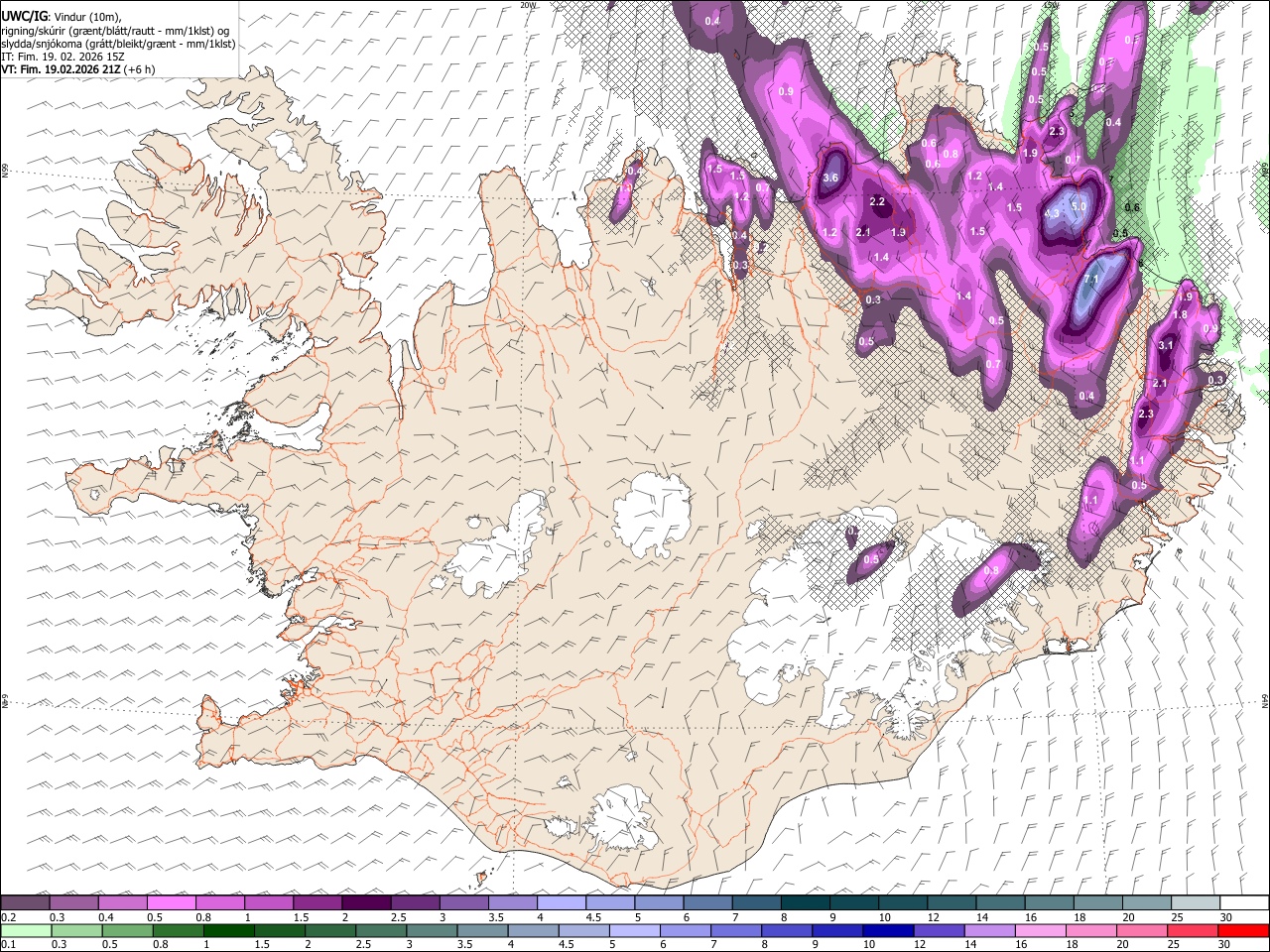Pick the violet 14–16 rain legend swatch
1270x952 pixels.
click(x=989, y=930)
